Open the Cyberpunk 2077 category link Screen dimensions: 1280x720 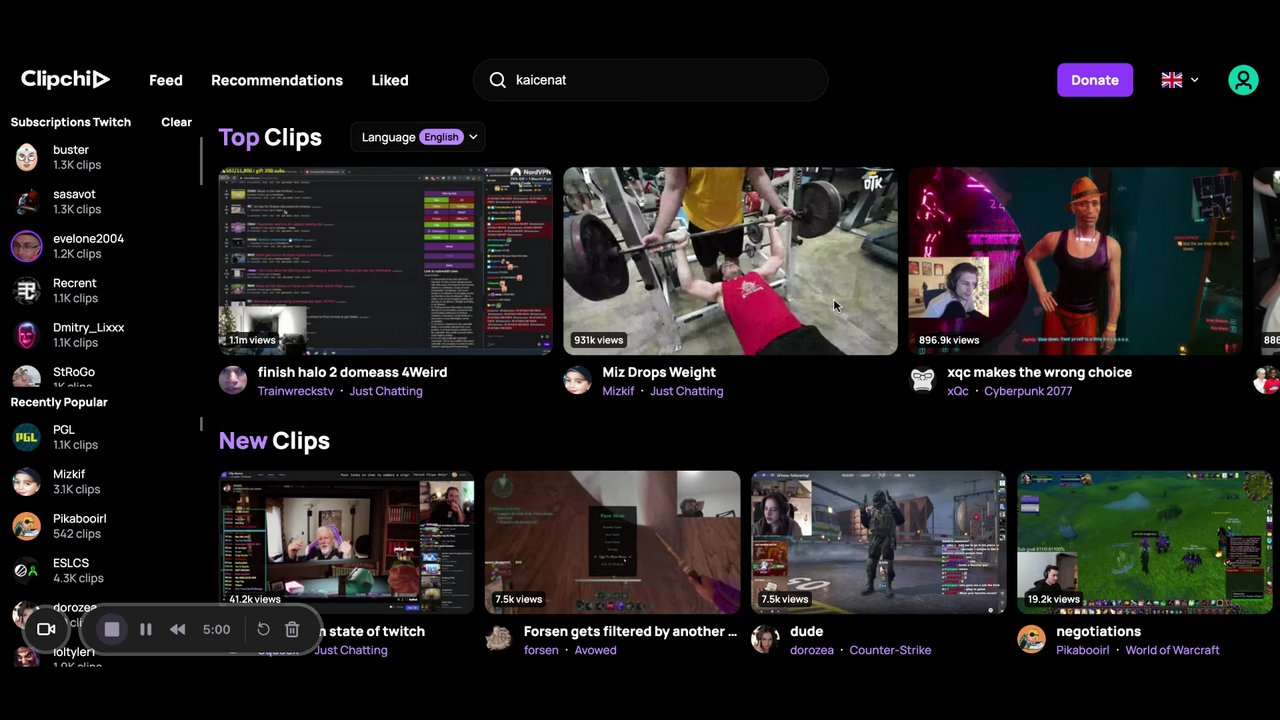point(1028,391)
